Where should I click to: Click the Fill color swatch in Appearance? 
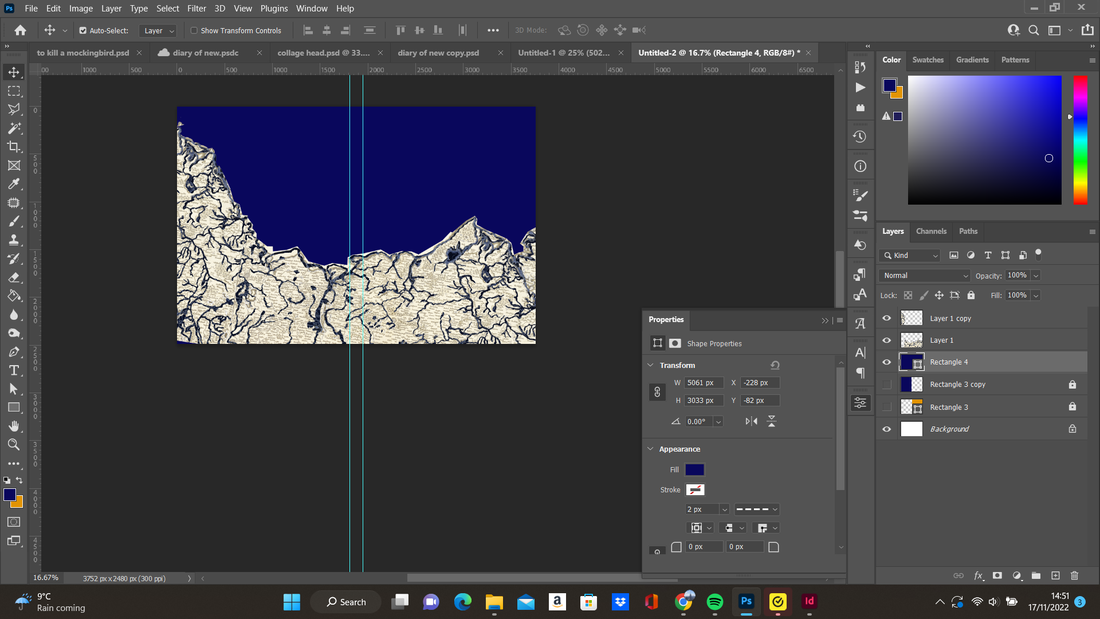[695, 470]
